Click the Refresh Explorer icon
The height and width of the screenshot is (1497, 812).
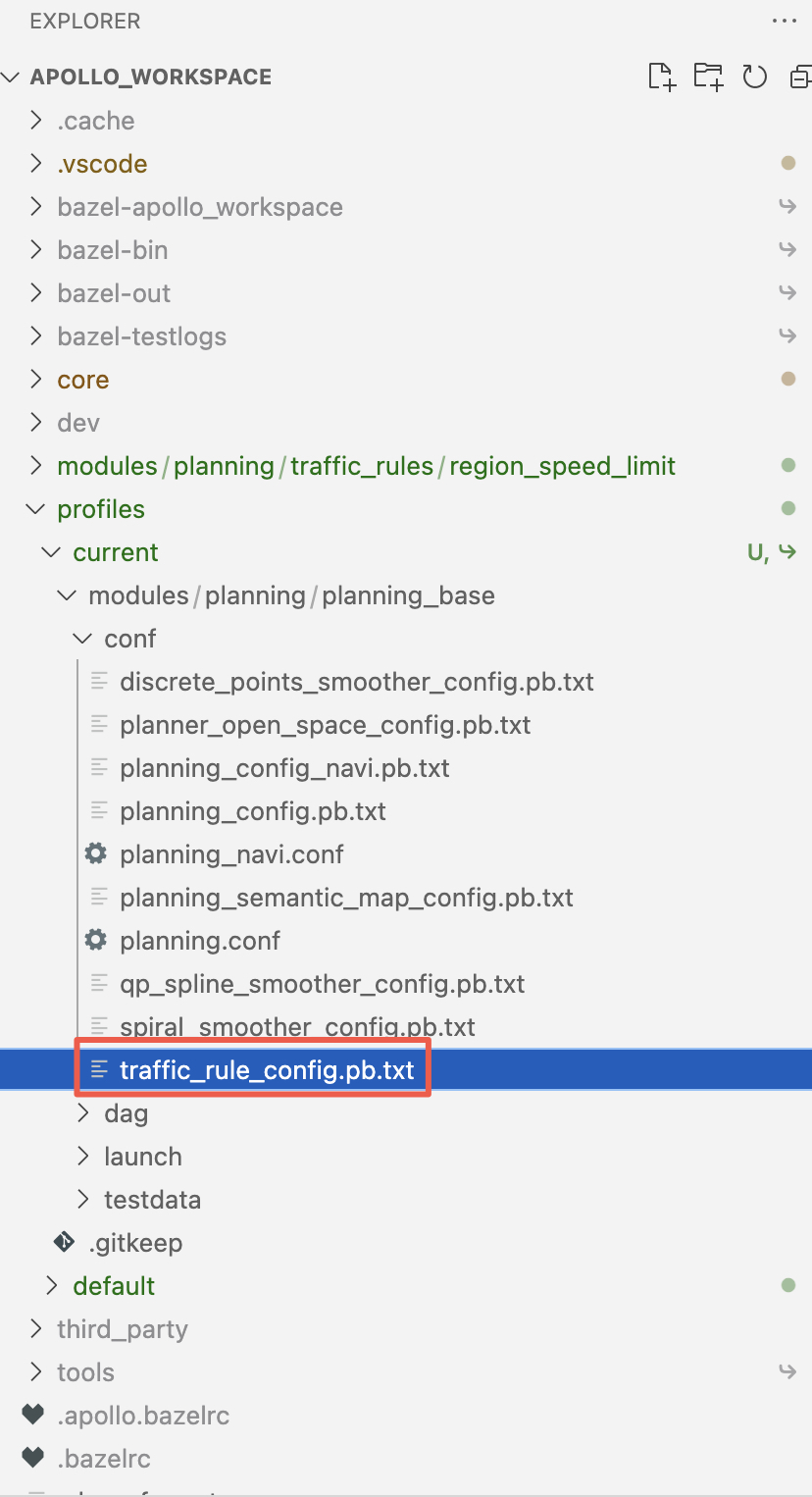click(x=754, y=77)
